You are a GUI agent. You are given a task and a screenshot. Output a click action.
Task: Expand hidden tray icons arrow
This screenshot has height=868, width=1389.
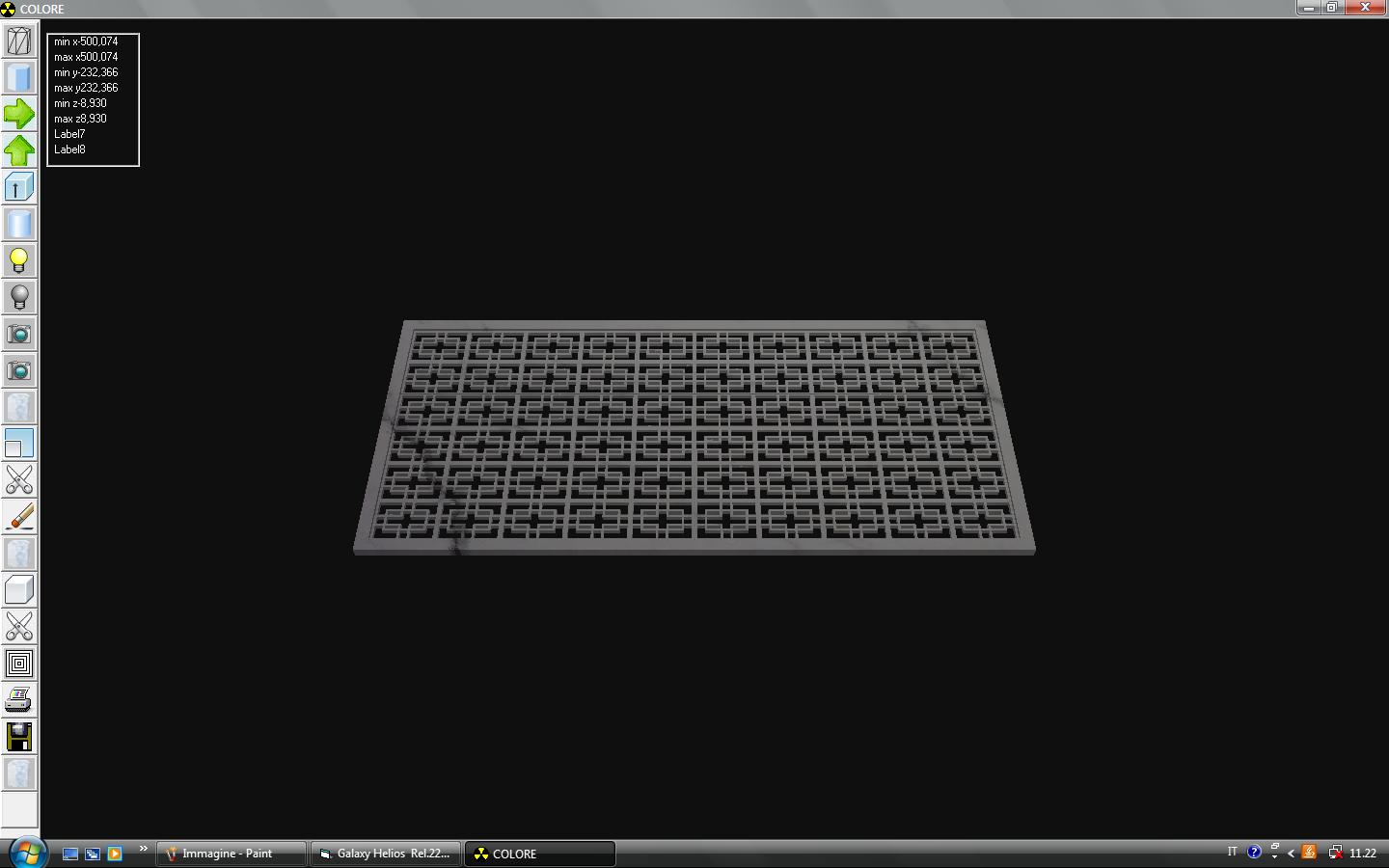click(x=1291, y=853)
